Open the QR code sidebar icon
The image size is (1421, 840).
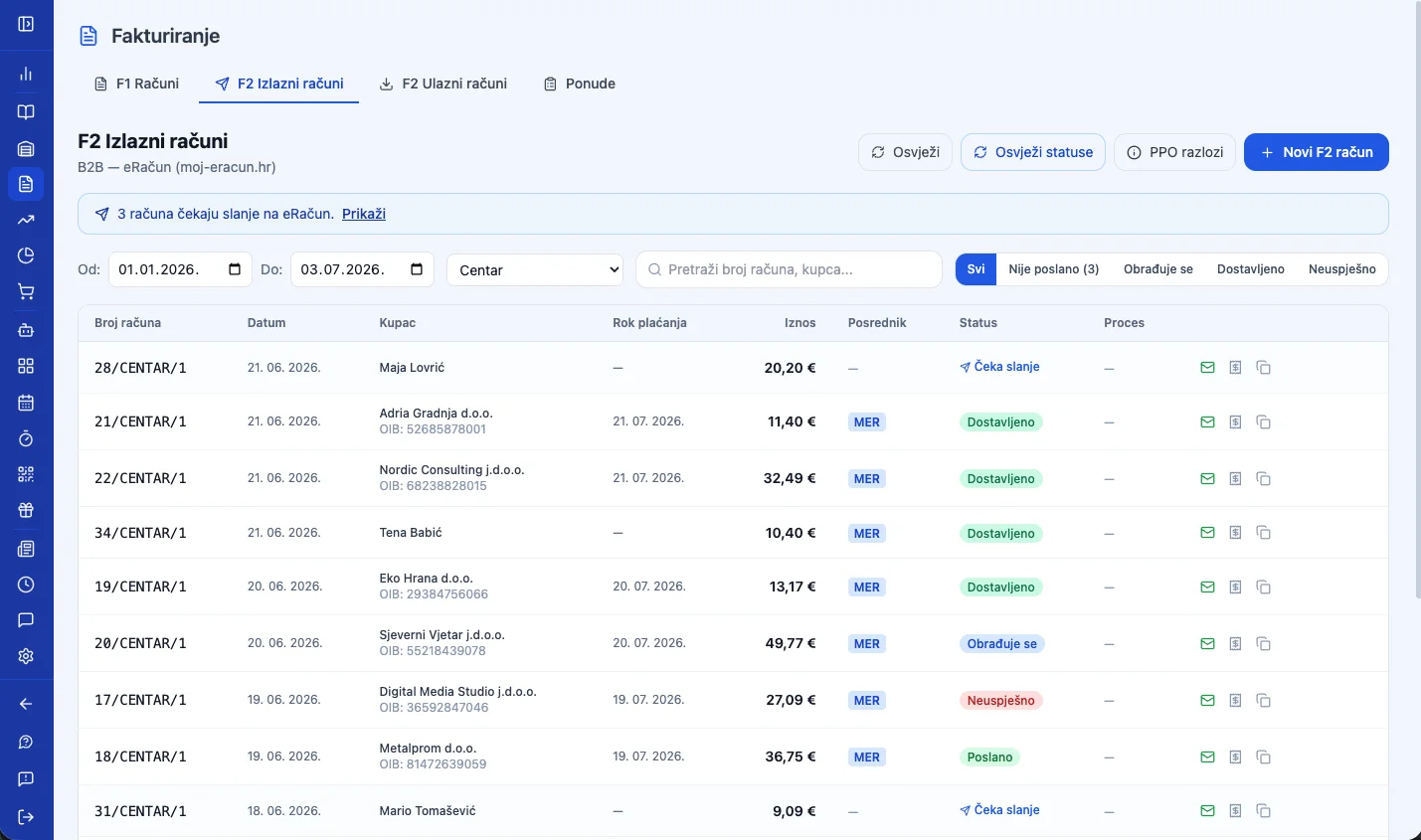tap(26, 474)
